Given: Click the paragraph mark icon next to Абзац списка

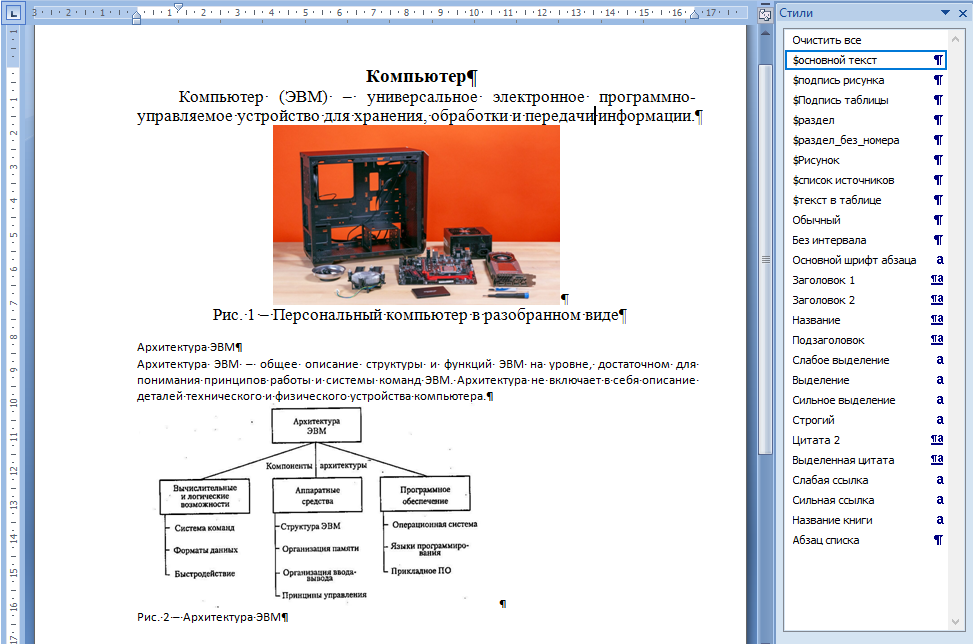Looking at the screenshot, I should coord(938,540).
